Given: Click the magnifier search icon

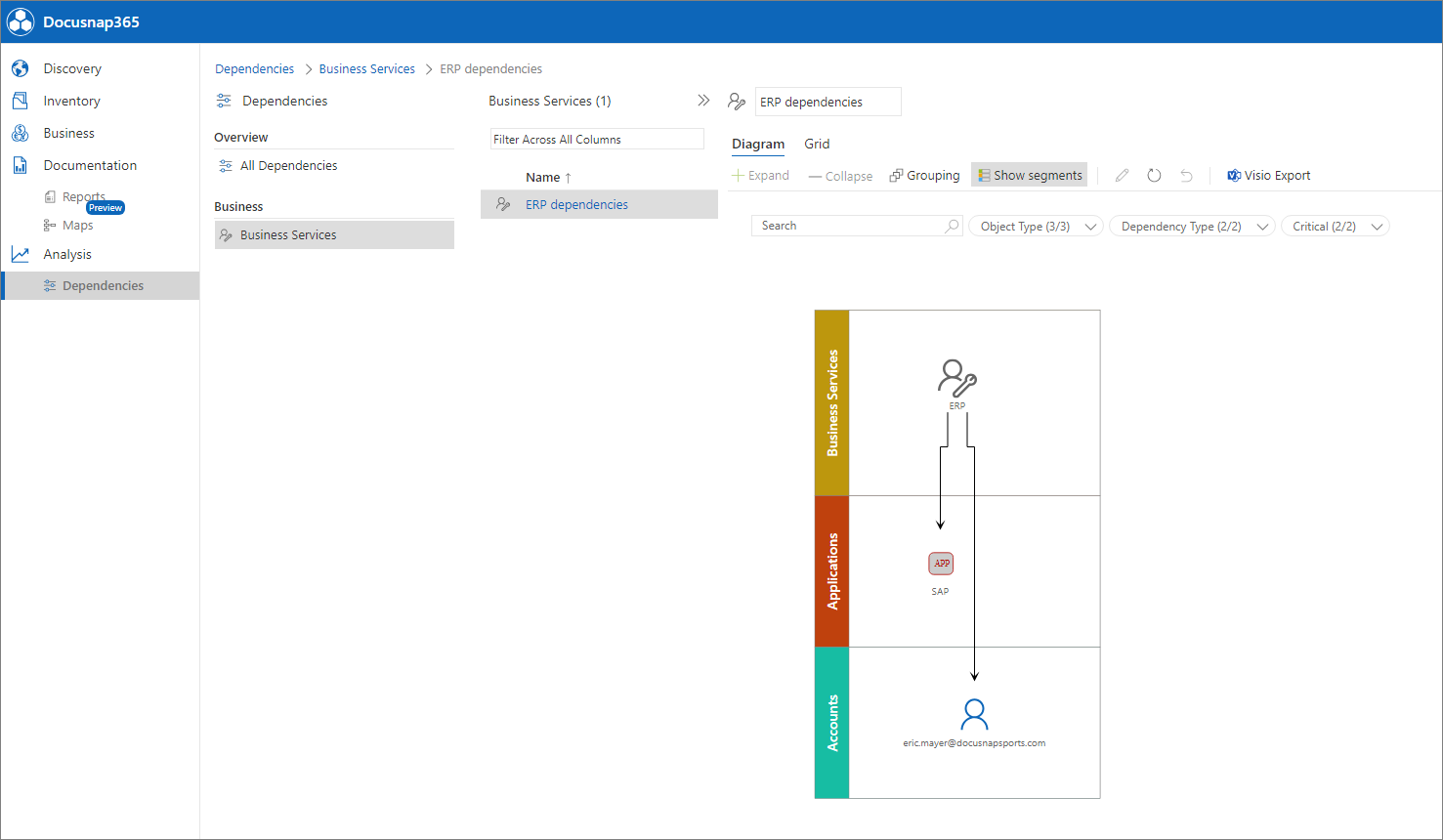Looking at the screenshot, I should (x=953, y=226).
